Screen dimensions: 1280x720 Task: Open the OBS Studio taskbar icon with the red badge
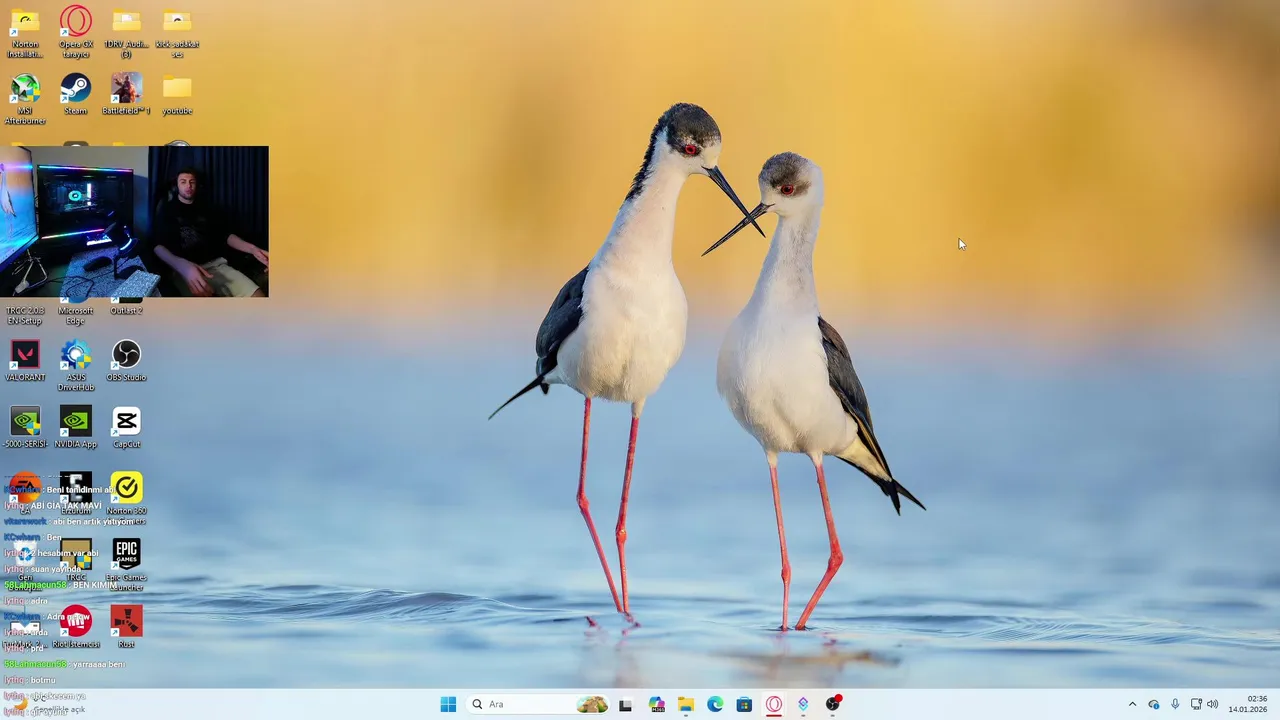(x=833, y=704)
